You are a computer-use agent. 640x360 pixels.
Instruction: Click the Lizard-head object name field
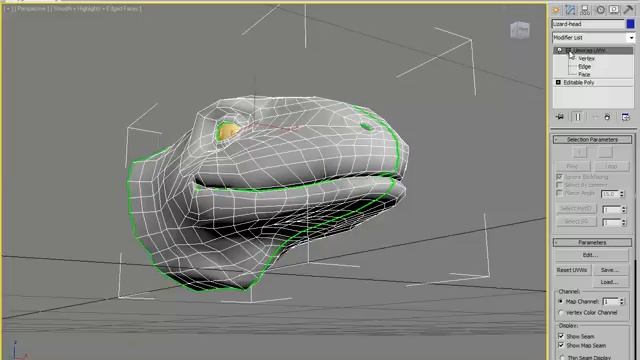tap(588, 24)
